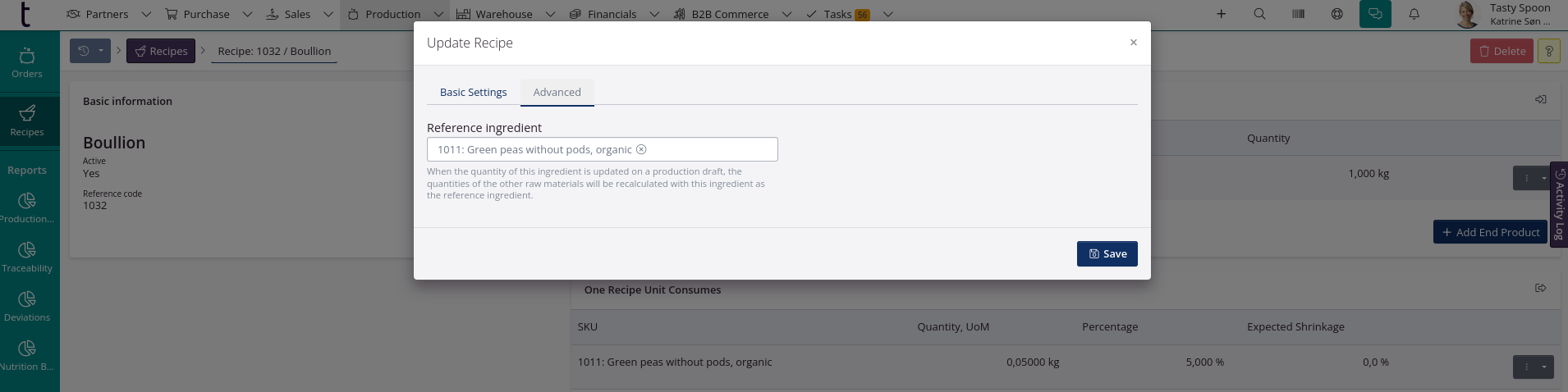Switch to the Advanced tab

pos(557,92)
